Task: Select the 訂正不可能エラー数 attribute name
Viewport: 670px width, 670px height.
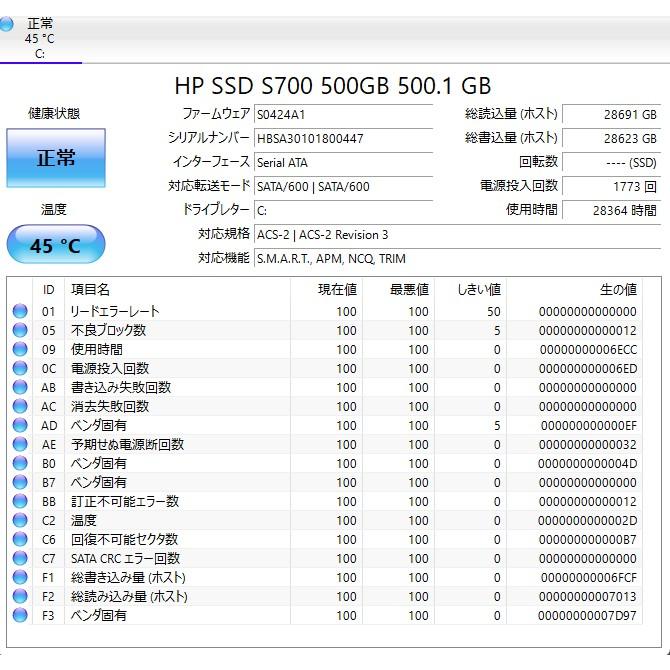Action: coord(125,501)
